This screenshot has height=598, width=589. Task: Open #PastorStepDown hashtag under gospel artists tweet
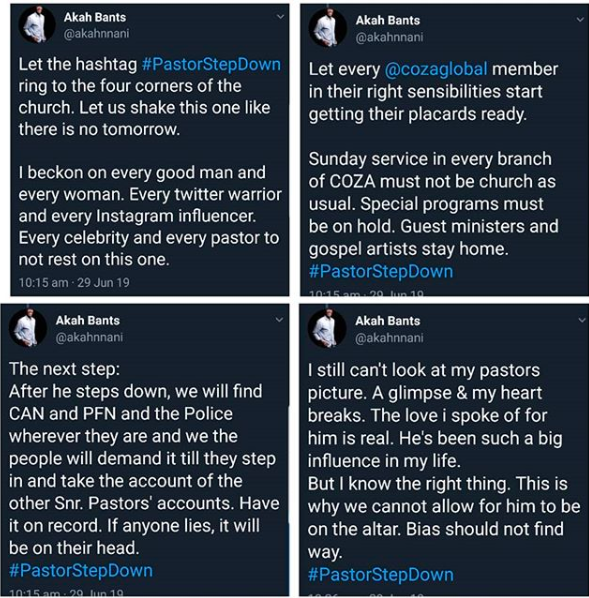pyautogui.click(x=381, y=272)
